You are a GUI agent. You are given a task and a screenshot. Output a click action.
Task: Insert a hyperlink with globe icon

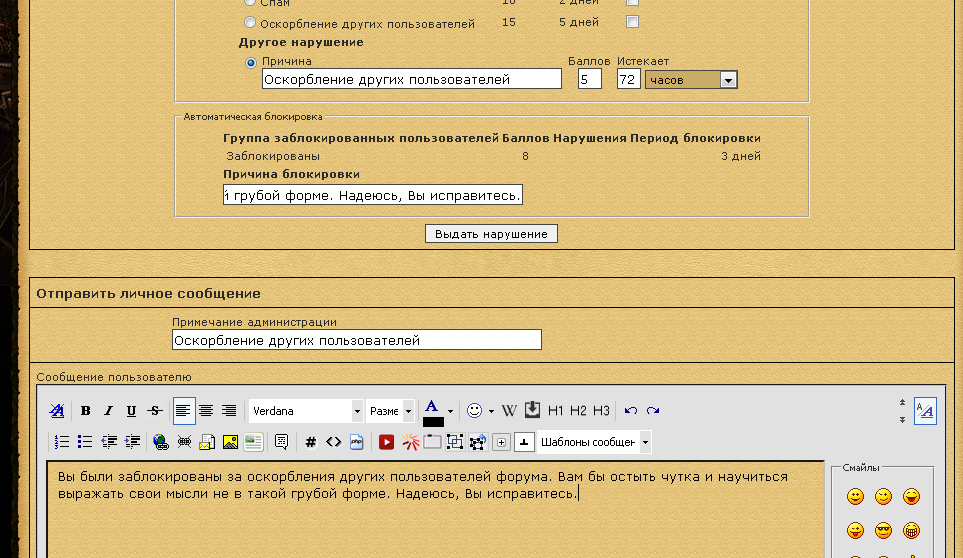(160, 441)
